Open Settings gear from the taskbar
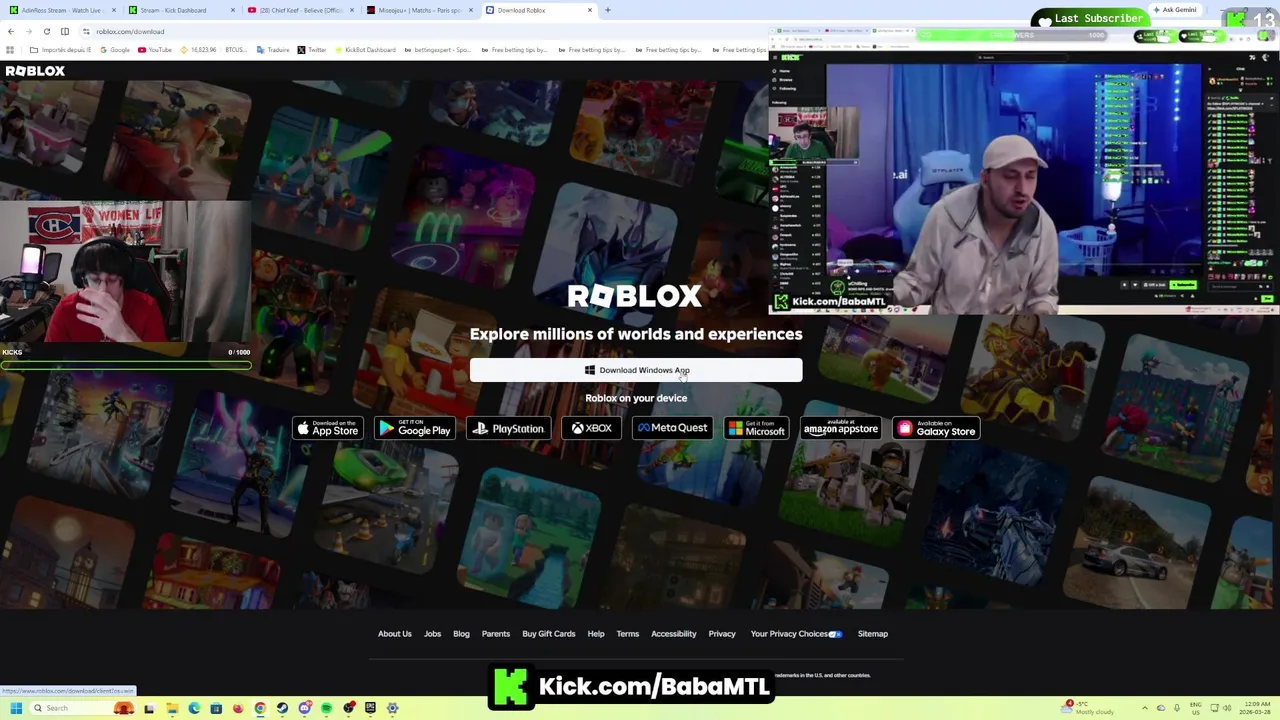 [x=392, y=708]
